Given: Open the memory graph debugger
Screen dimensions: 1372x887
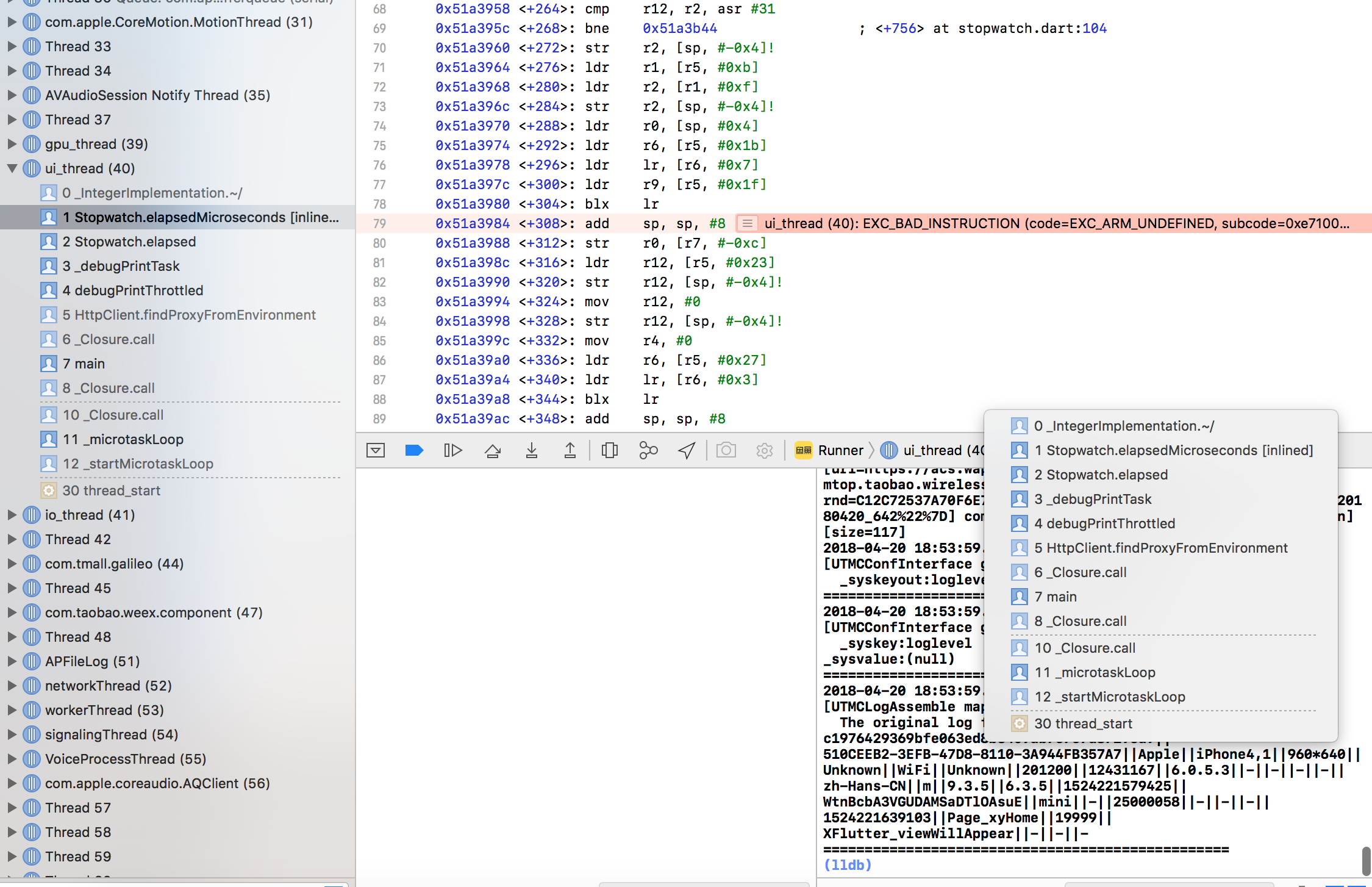Looking at the screenshot, I should 648,450.
